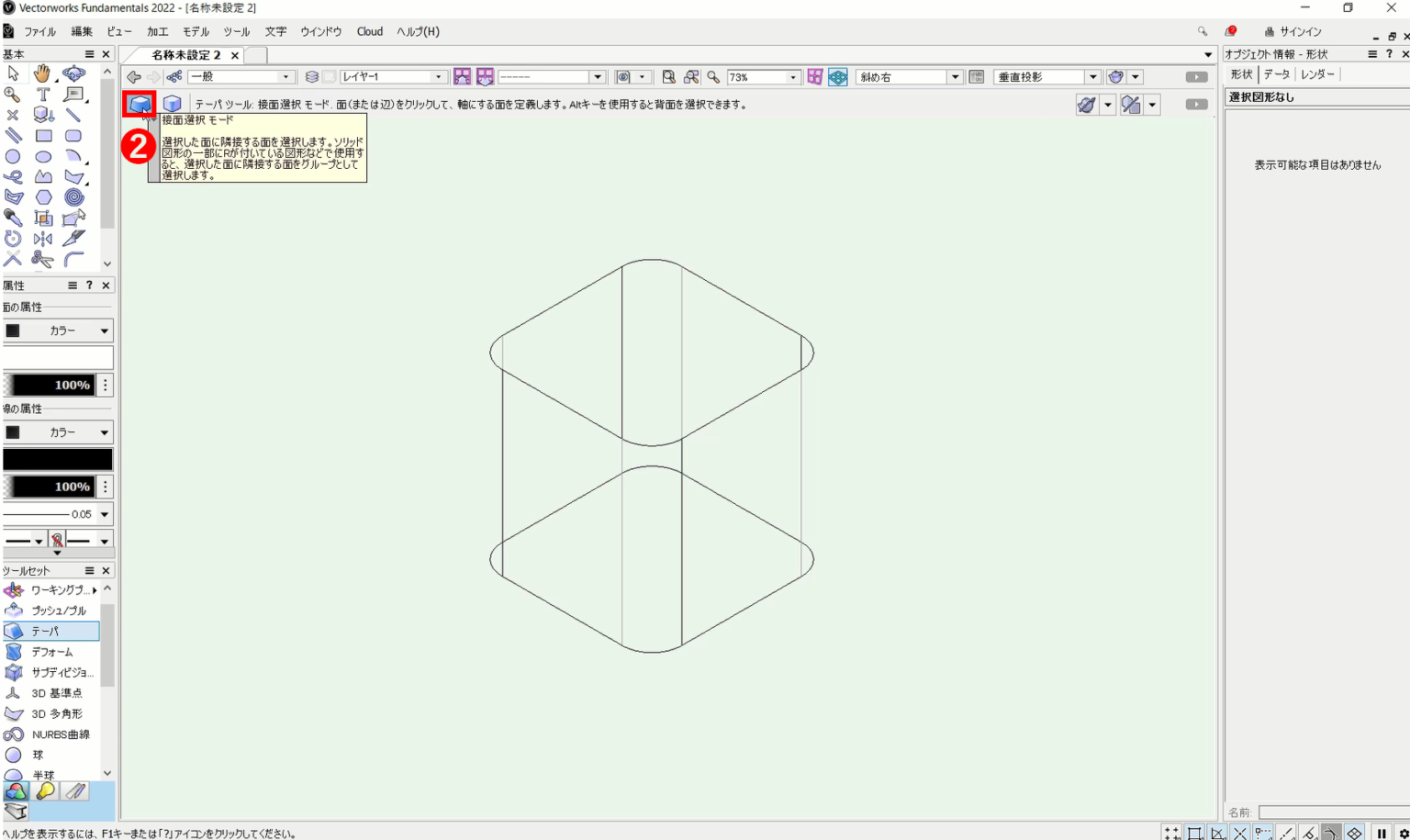The width and height of the screenshot is (1410, 840).
Task: Activate the Mirror tool
Action: pos(43,239)
